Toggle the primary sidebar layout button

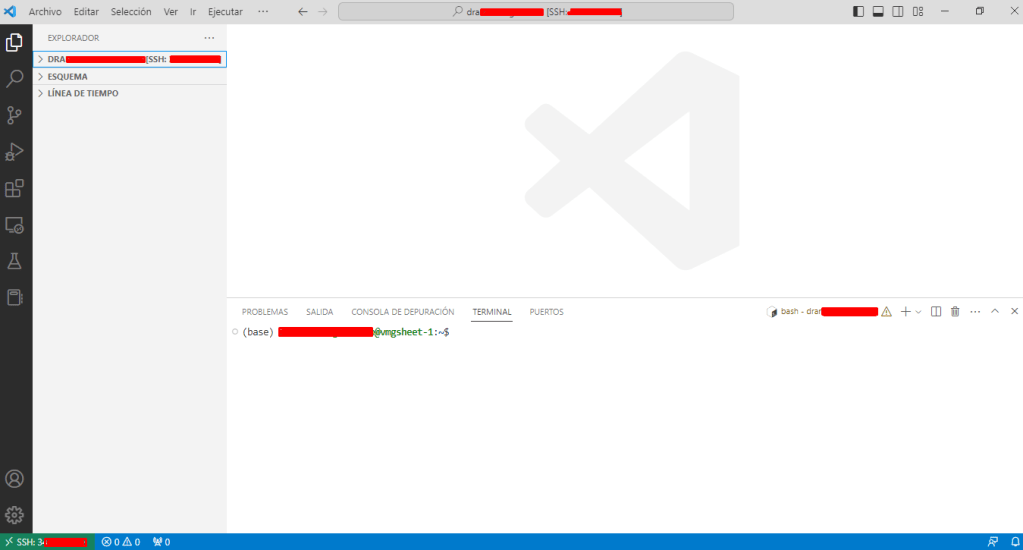[x=858, y=12]
